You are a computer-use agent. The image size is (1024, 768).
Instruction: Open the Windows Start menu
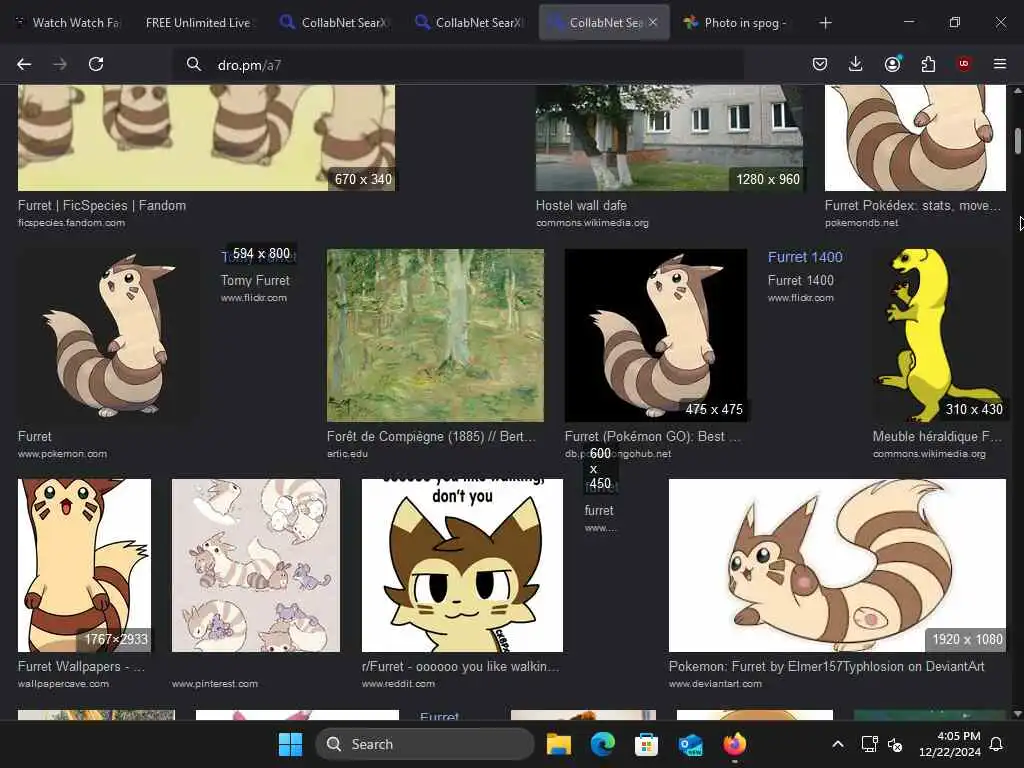290,744
